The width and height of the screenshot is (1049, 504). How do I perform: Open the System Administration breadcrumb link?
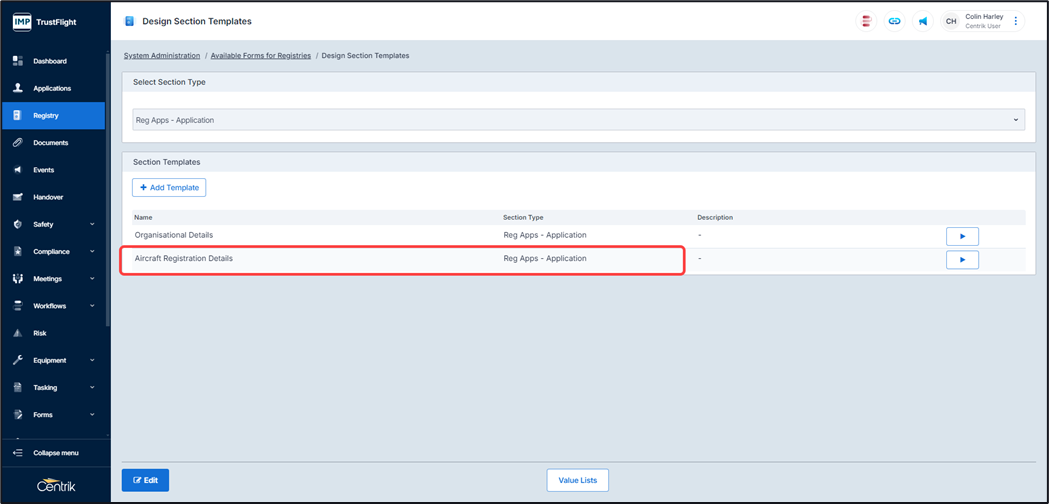point(162,56)
